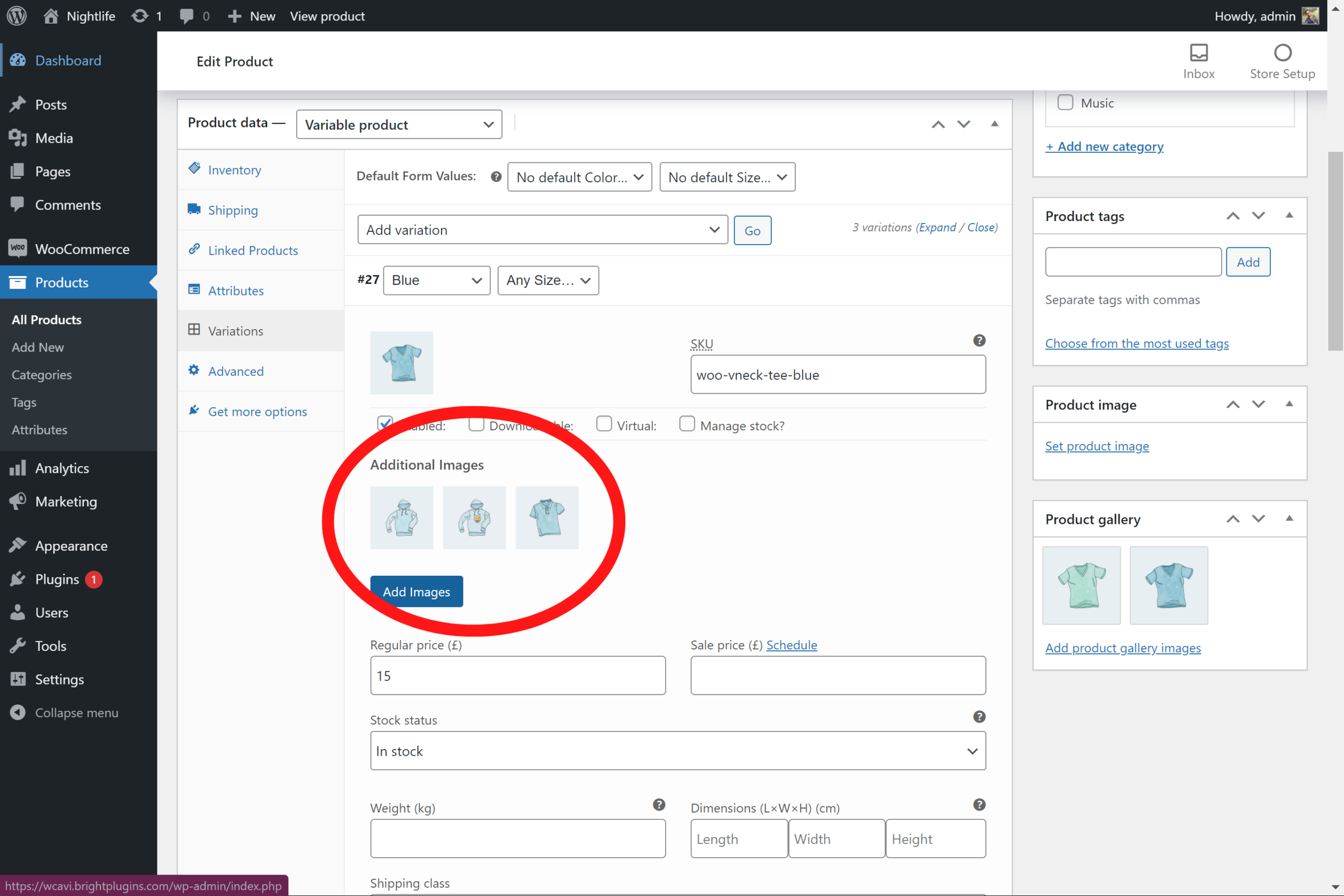This screenshot has height=896, width=1344.
Task: Open the Attributes product data tab
Action: coord(235,290)
